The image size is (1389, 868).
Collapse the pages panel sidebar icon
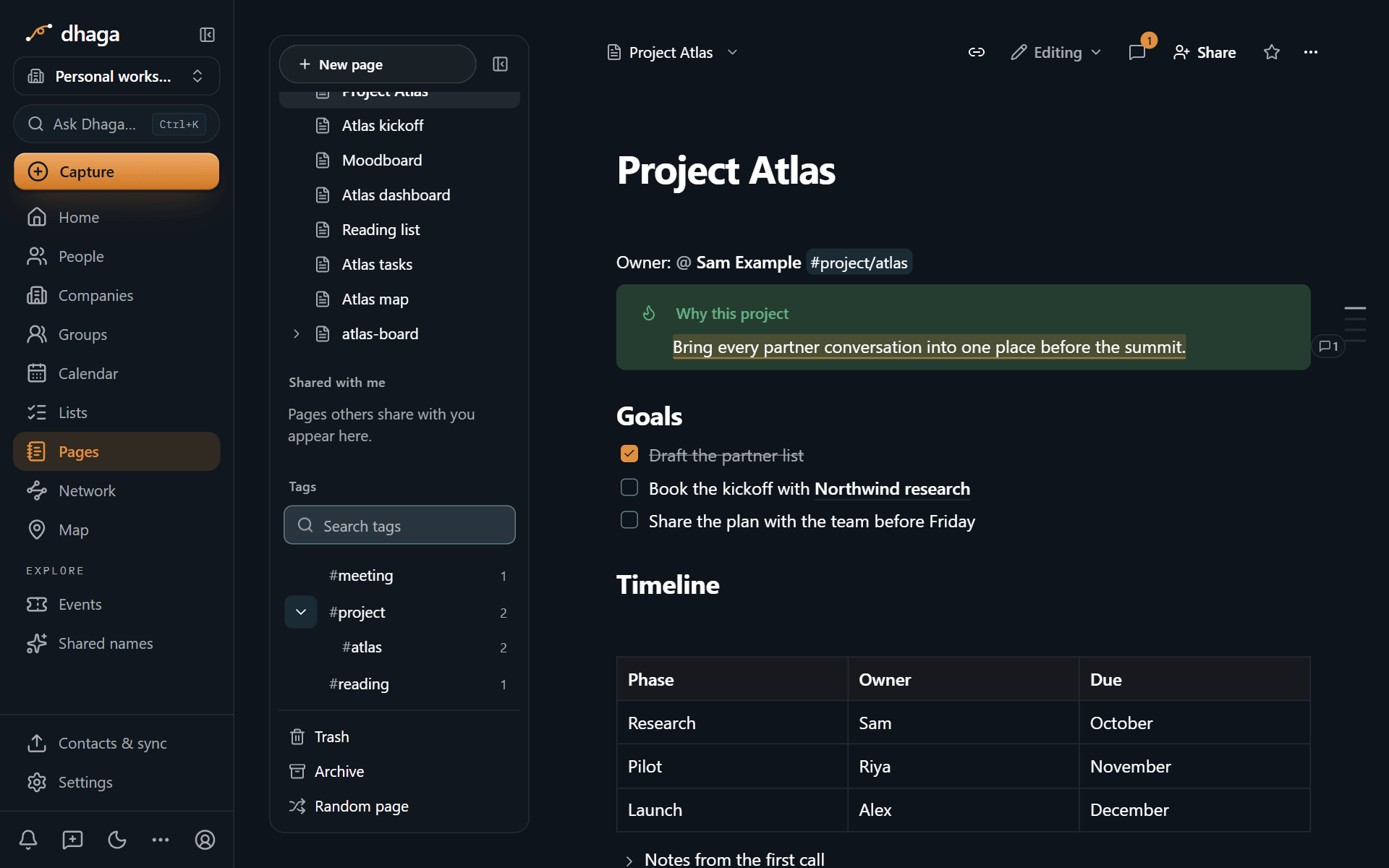coord(500,64)
